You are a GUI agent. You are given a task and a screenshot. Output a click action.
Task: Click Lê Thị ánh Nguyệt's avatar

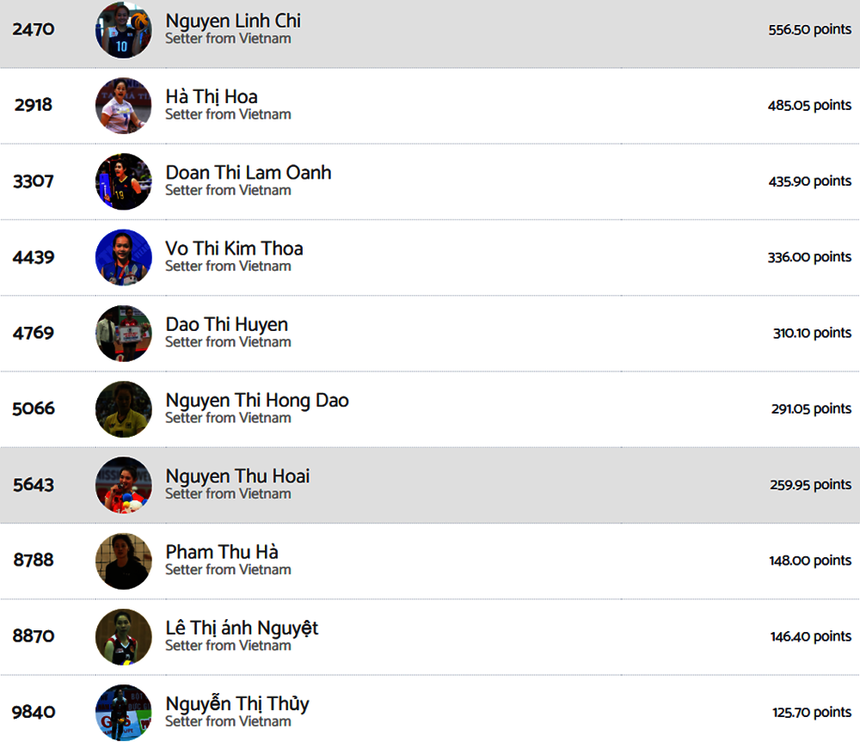[123, 637]
